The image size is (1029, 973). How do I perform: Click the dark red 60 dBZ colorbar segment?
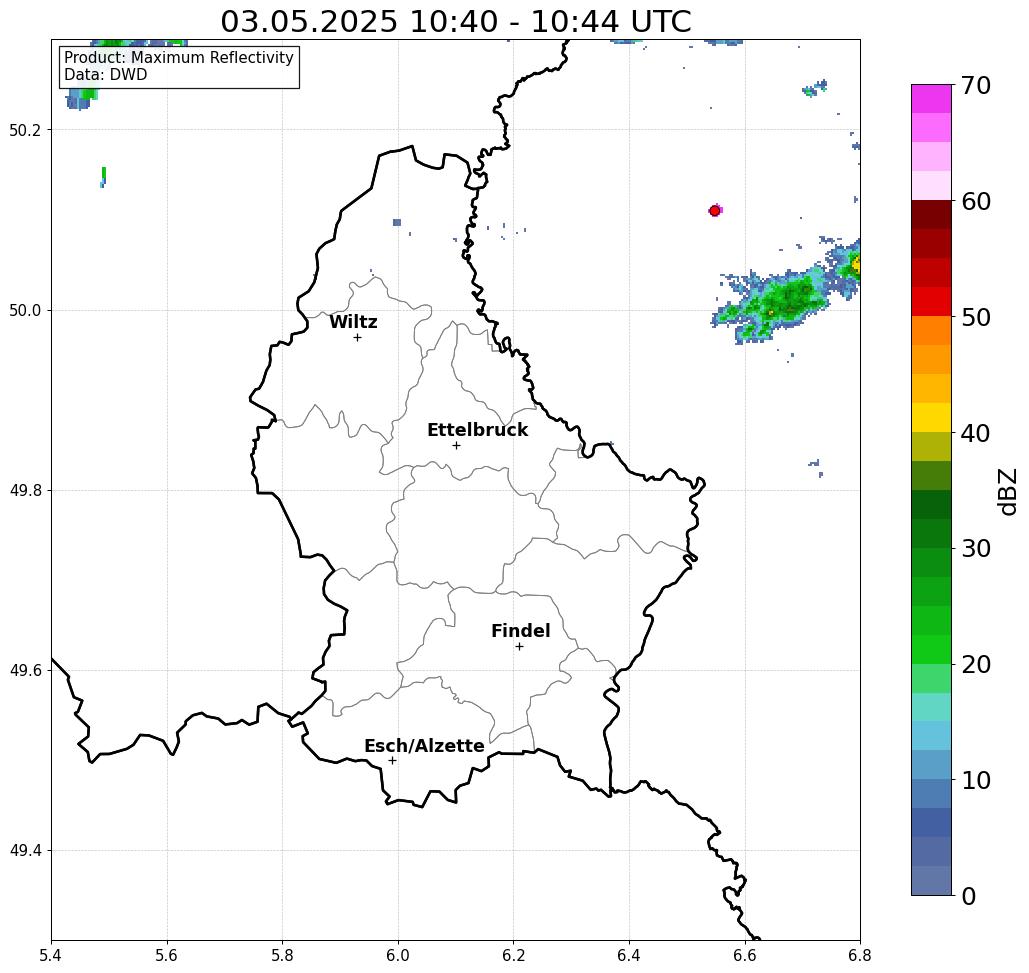pyautogui.click(x=931, y=215)
